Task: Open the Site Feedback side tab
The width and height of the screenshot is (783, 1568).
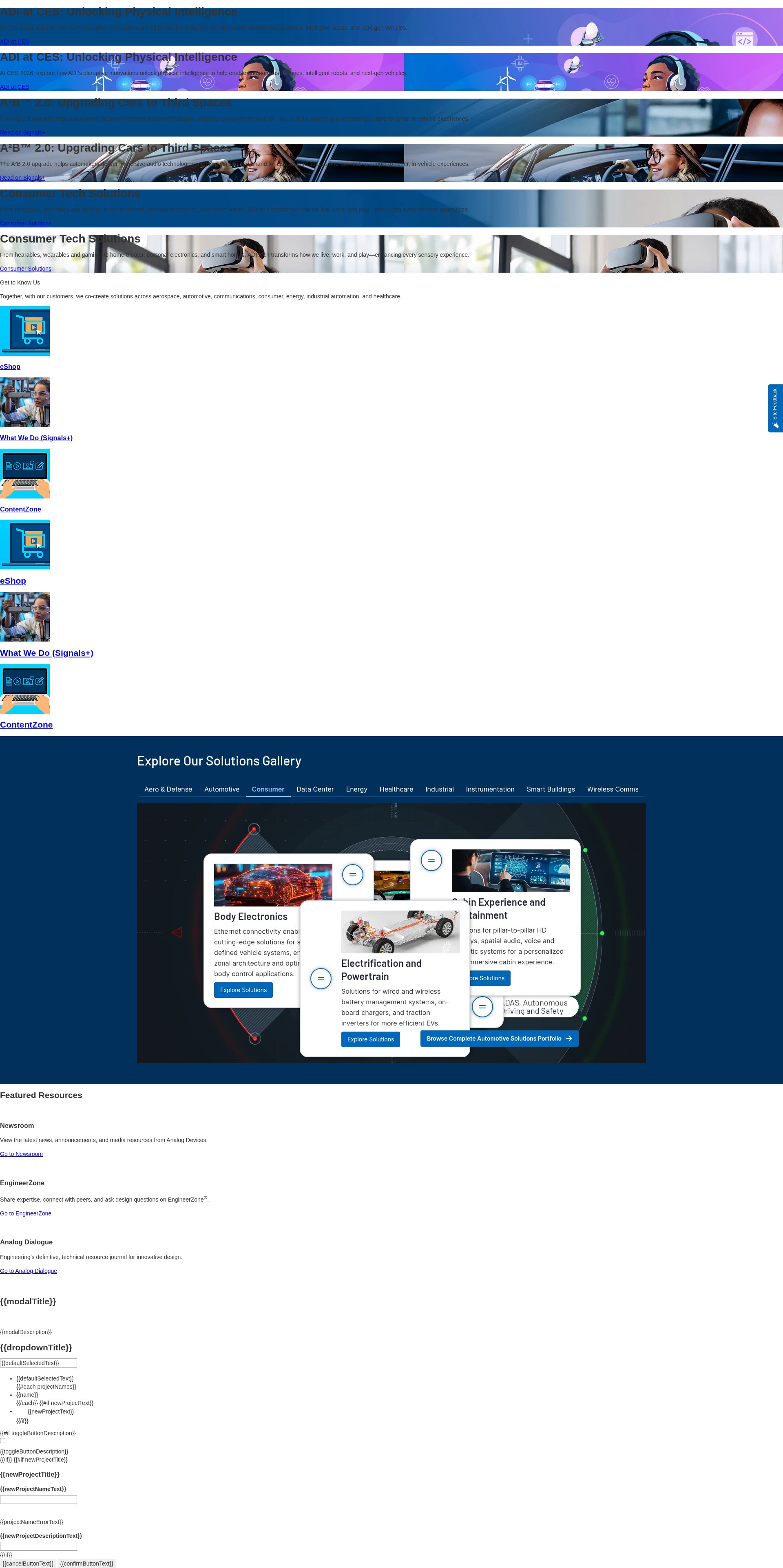Action: tap(775, 408)
